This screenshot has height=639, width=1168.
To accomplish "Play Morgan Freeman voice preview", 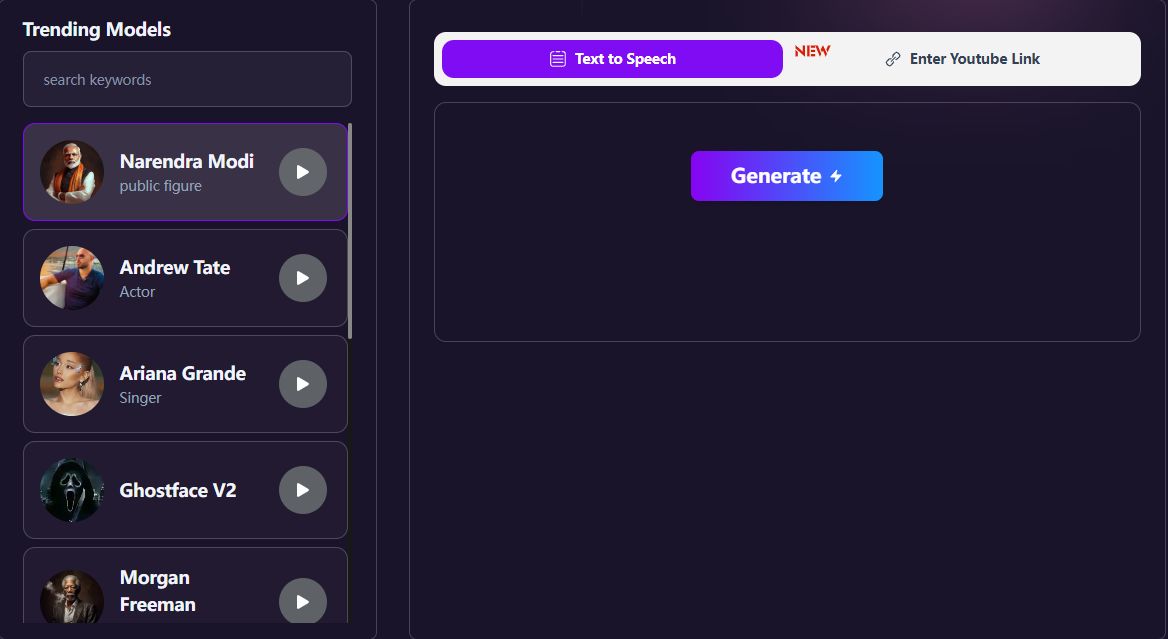I will click(x=302, y=601).
